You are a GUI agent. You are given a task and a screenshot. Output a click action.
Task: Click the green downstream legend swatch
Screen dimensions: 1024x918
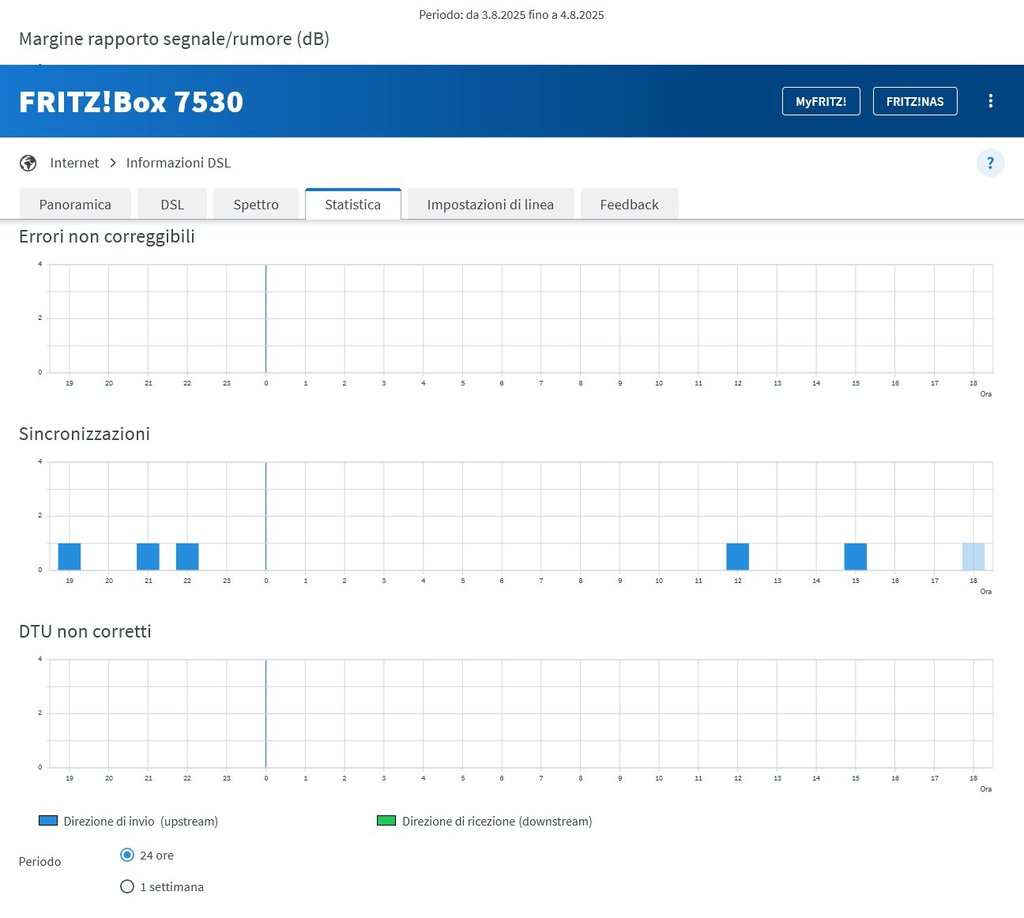386,821
